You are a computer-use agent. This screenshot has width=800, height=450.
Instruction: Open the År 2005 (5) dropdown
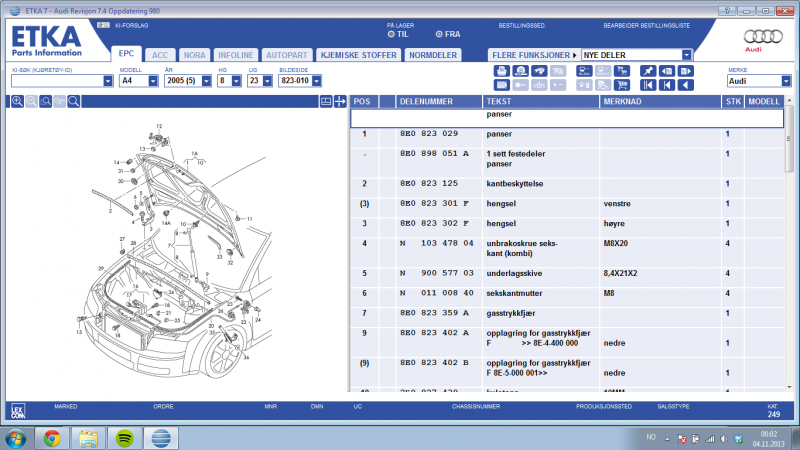tap(206, 81)
